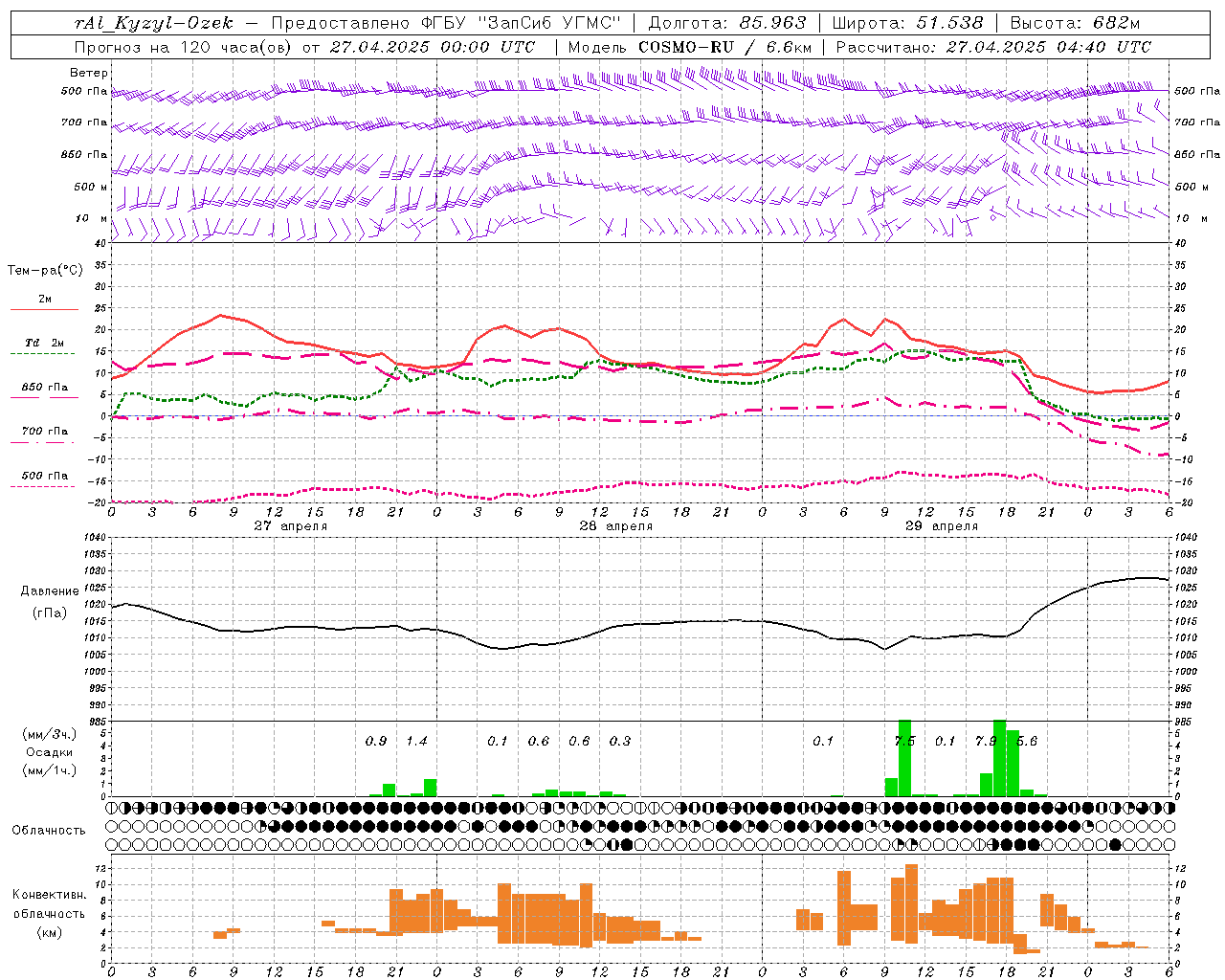Click the 7.9 precipitation value
Image resolution: width=1225 pixels, height=980 pixels.
pos(986,742)
